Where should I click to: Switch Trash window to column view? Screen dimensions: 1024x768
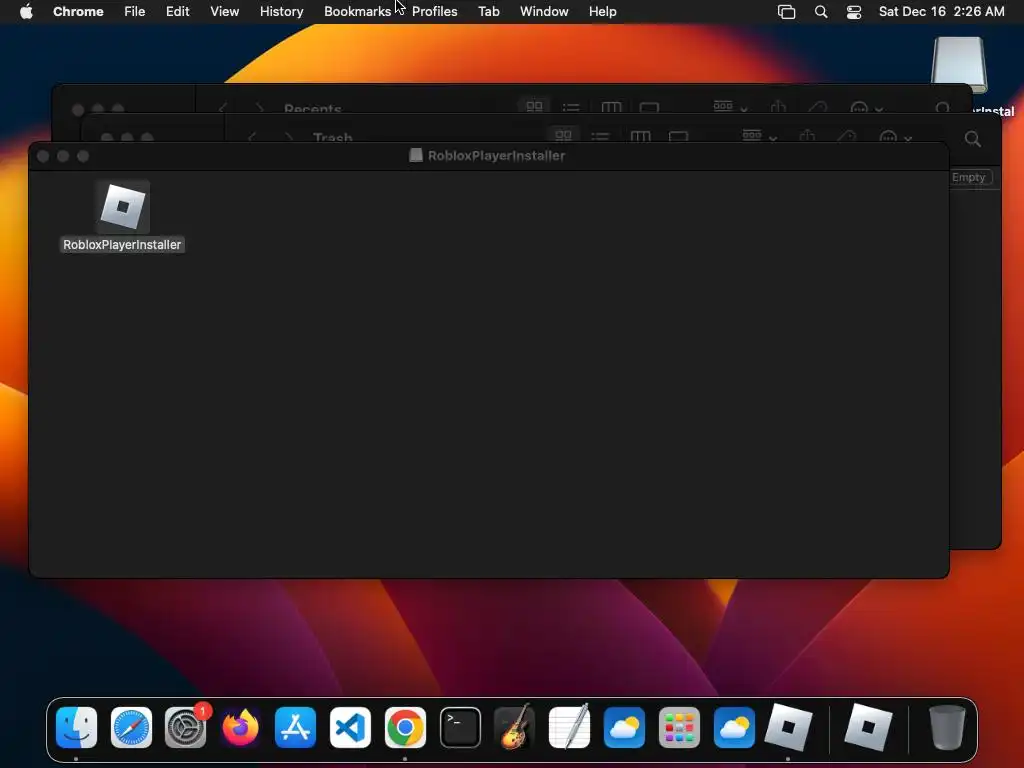coord(640,136)
